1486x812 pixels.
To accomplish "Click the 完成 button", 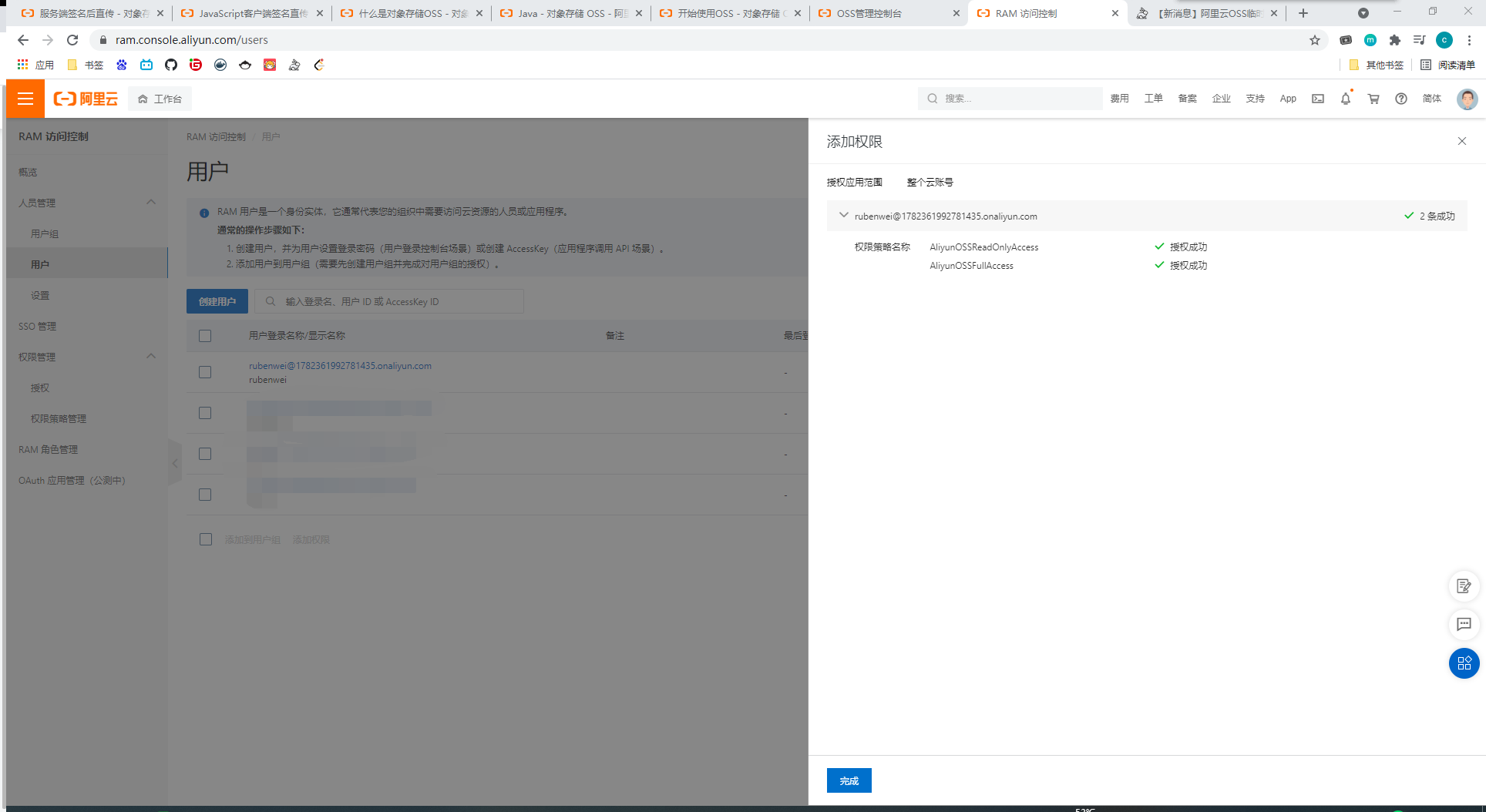I will (x=849, y=780).
